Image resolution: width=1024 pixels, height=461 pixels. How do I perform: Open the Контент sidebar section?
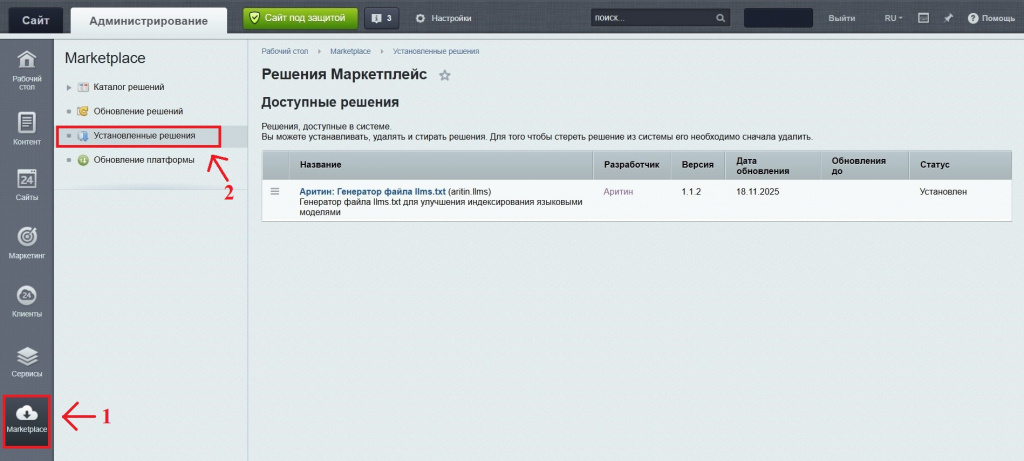coord(27,128)
